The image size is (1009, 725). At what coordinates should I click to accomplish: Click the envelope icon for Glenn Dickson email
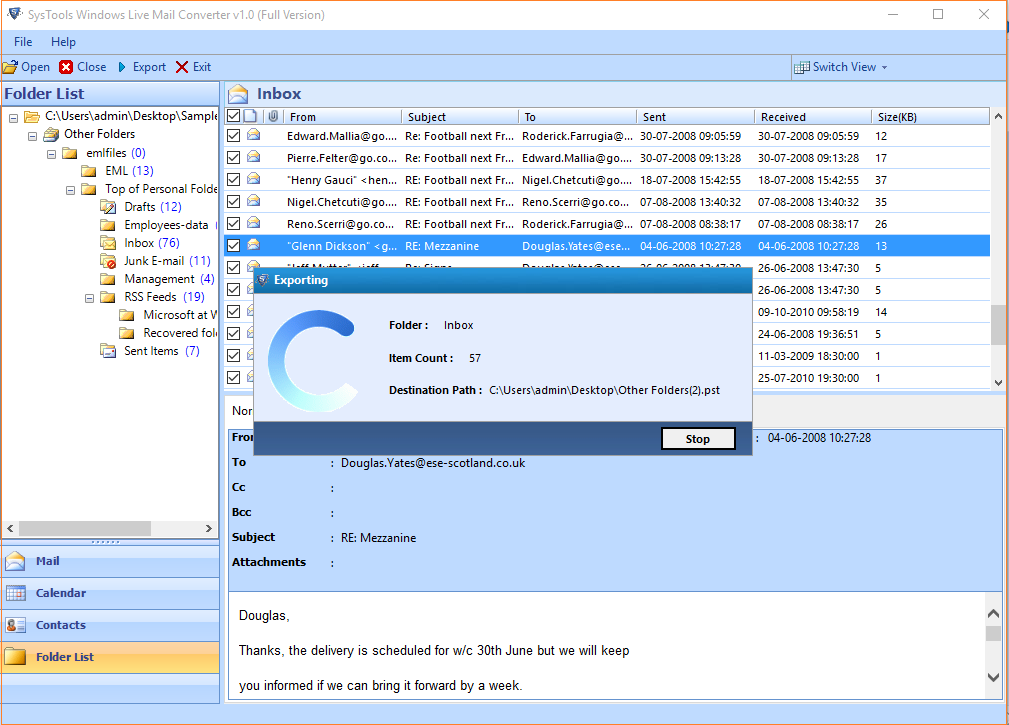click(x=254, y=245)
